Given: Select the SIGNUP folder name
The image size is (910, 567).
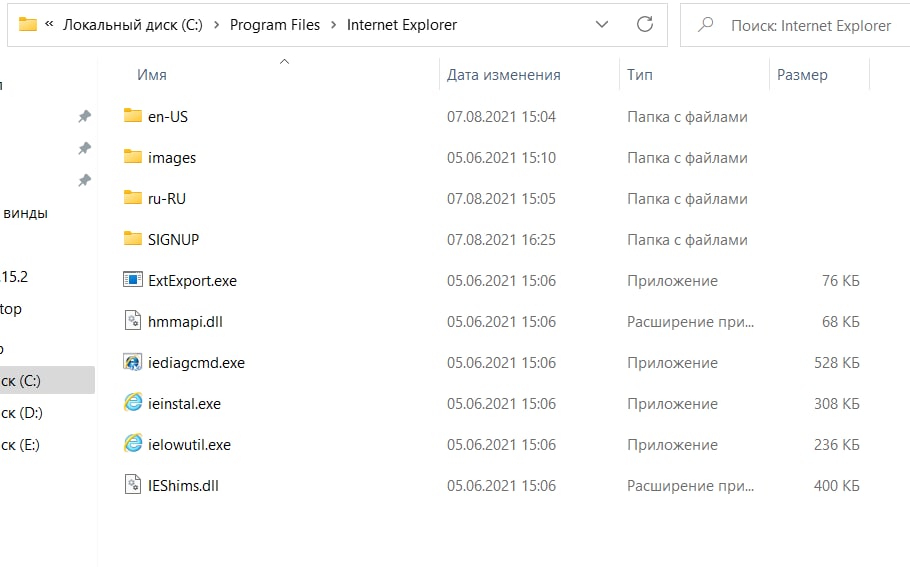Looking at the screenshot, I should [173, 240].
